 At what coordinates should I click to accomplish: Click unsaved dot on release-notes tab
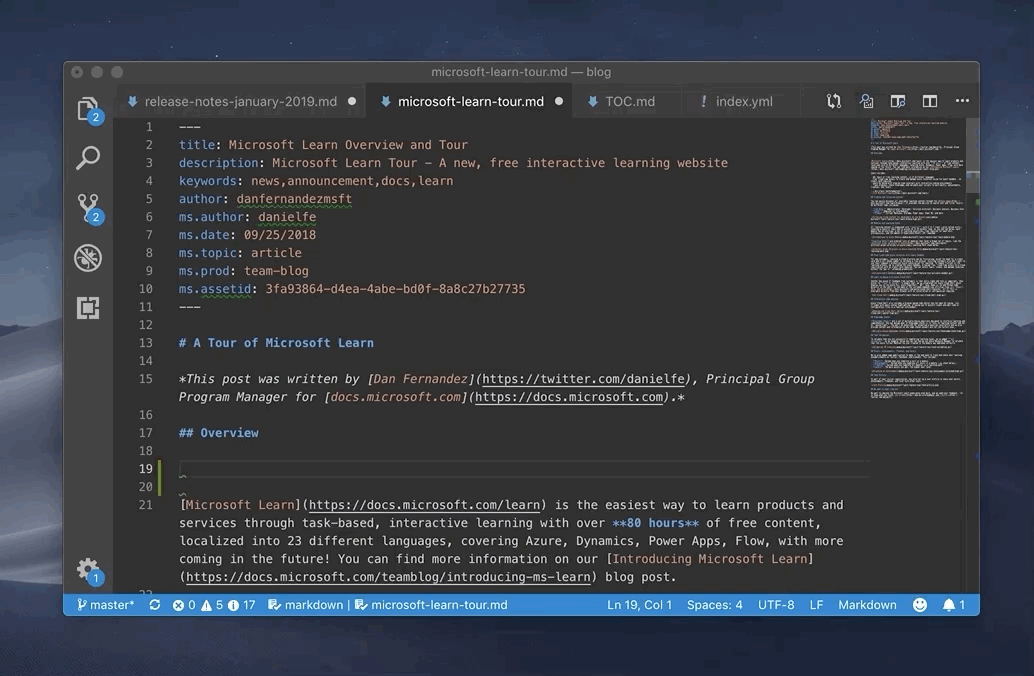[x=352, y=102]
